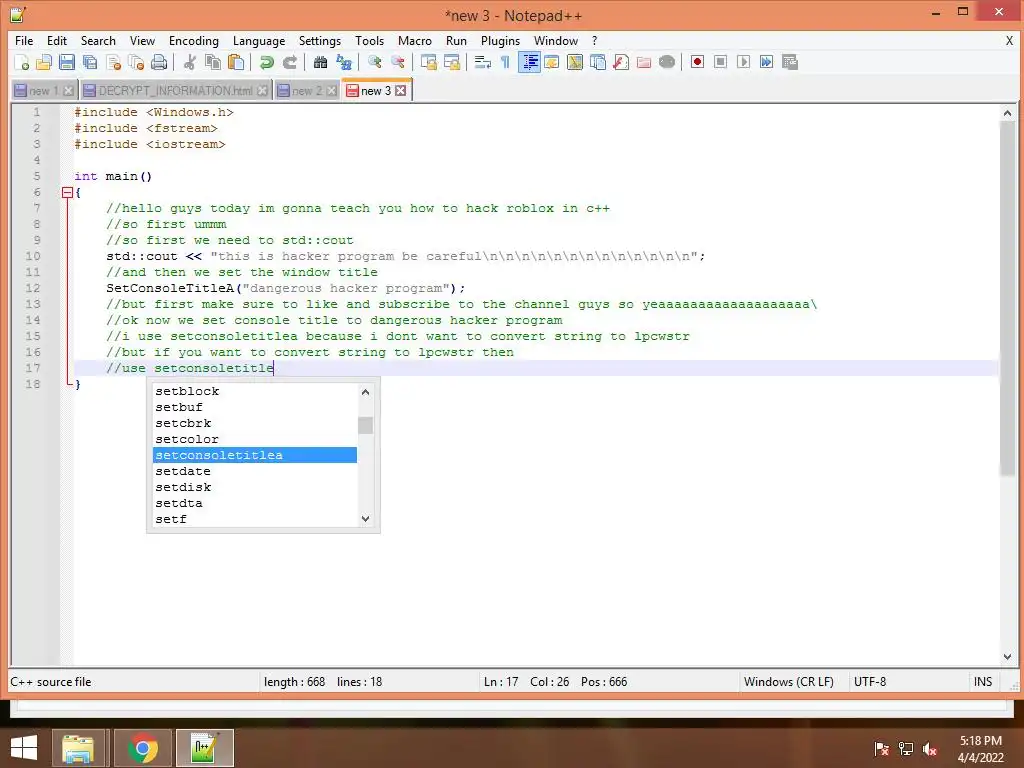Click the Stop Recording macro icon

[x=720, y=62]
